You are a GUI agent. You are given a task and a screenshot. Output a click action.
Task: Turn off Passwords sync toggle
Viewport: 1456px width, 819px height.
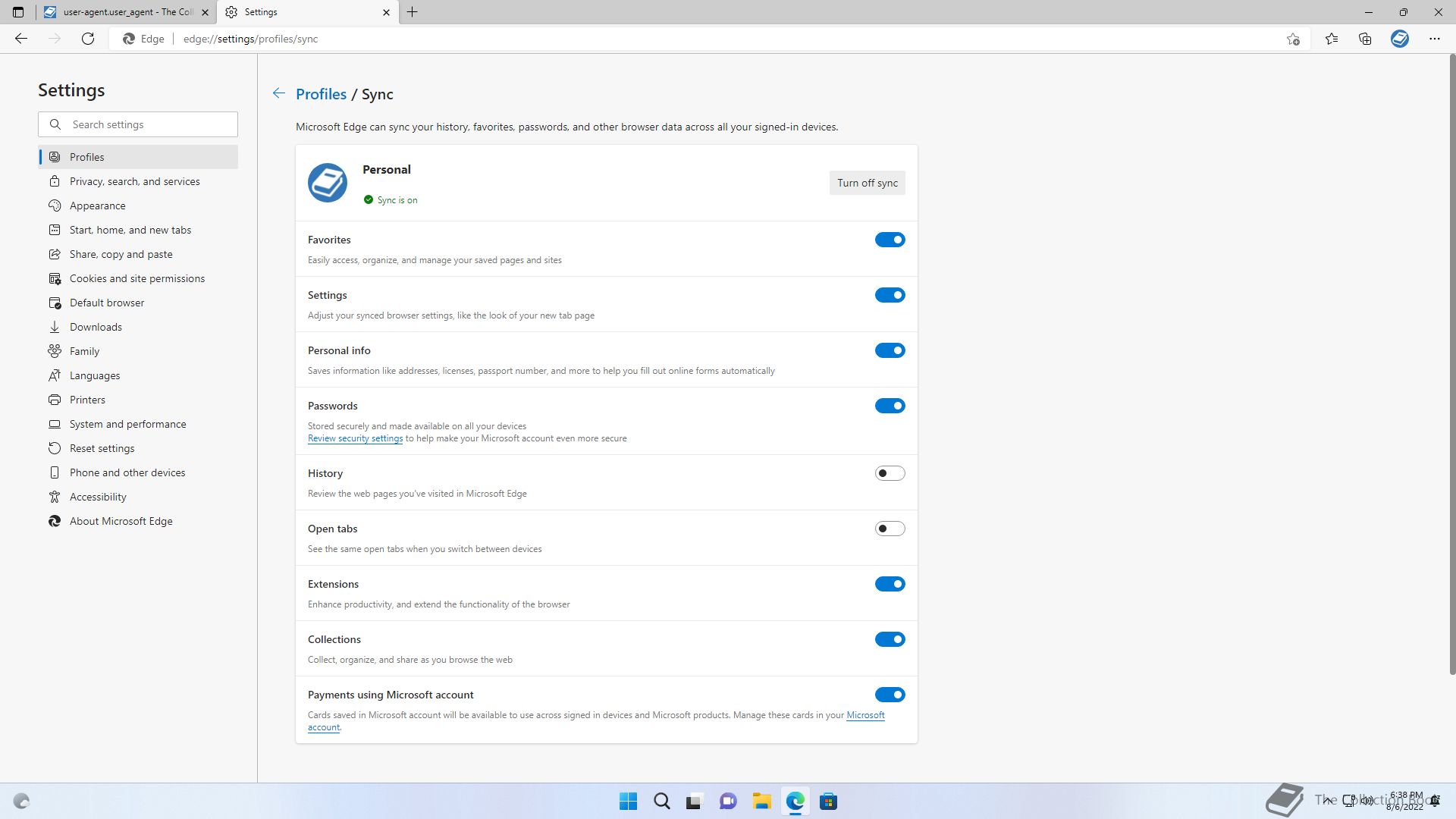point(890,406)
